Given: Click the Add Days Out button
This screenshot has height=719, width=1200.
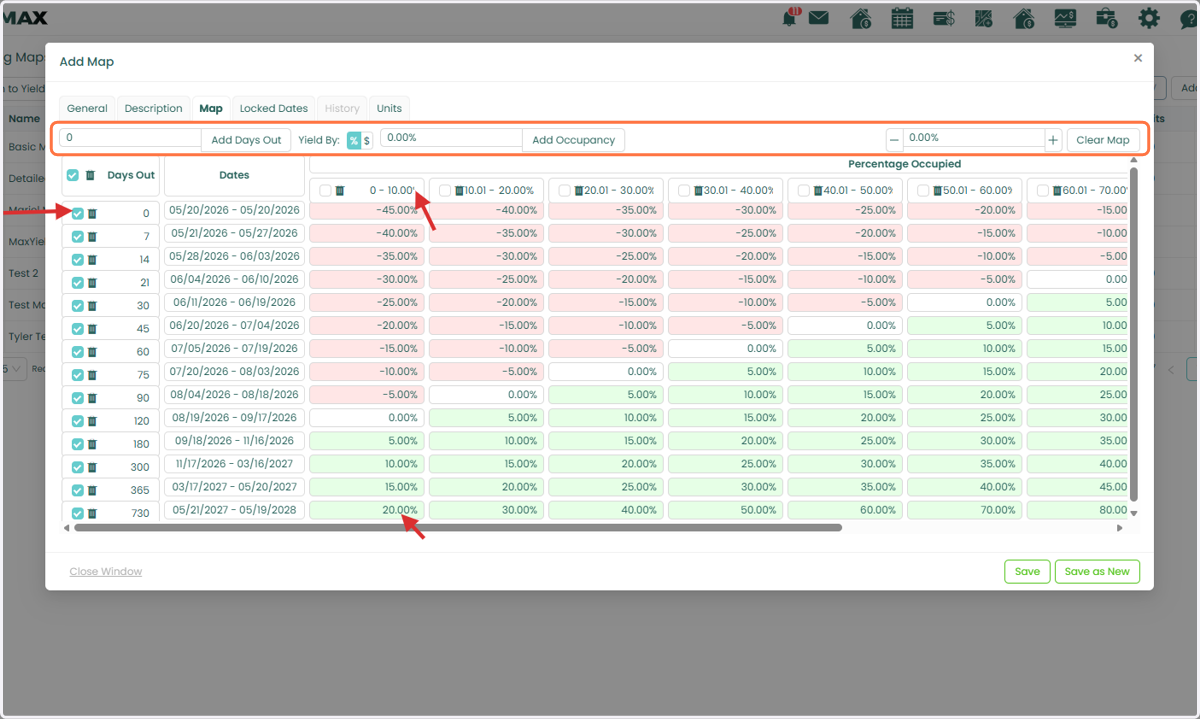Looking at the screenshot, I should (246, 140).
